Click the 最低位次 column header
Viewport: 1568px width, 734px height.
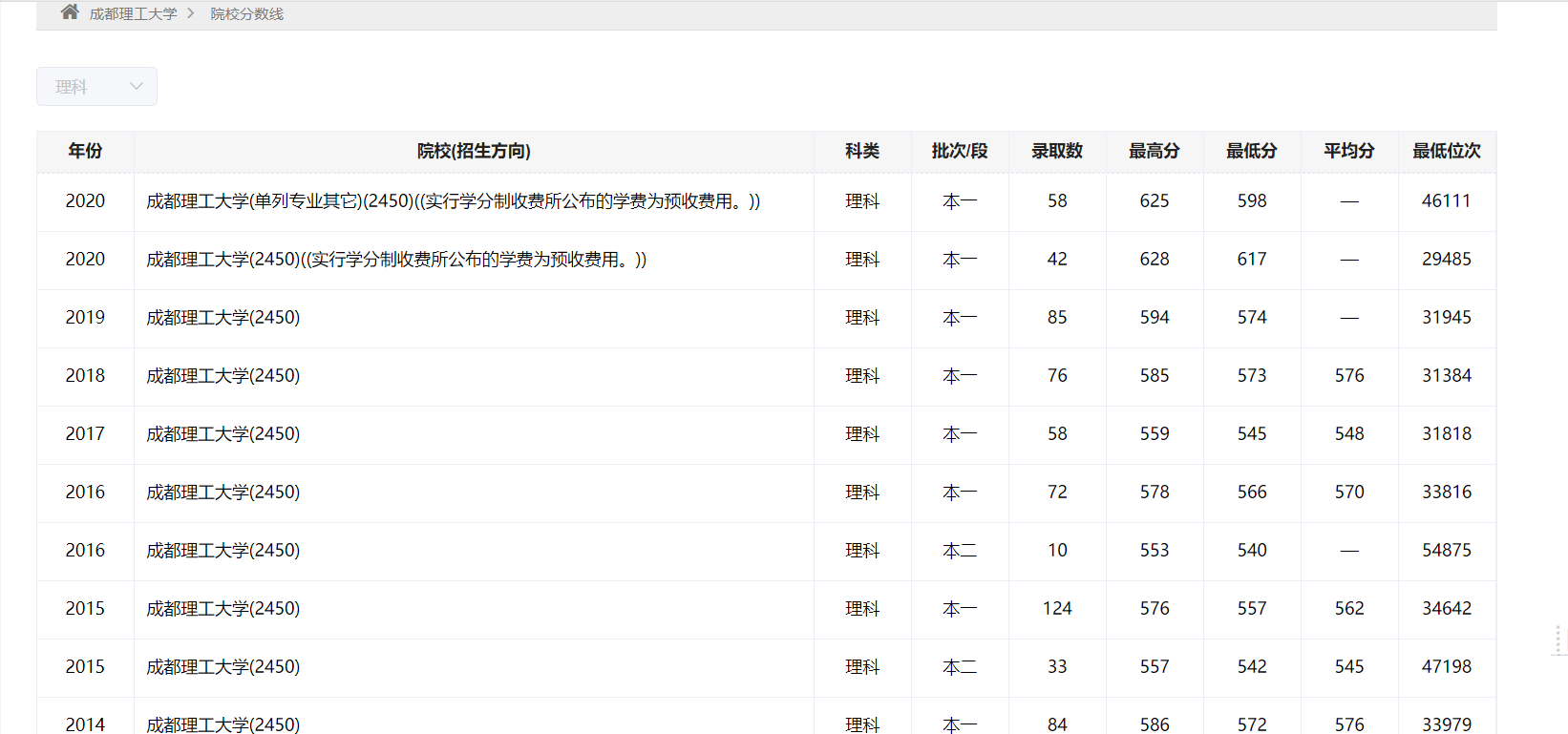[x=1447, y=151]
